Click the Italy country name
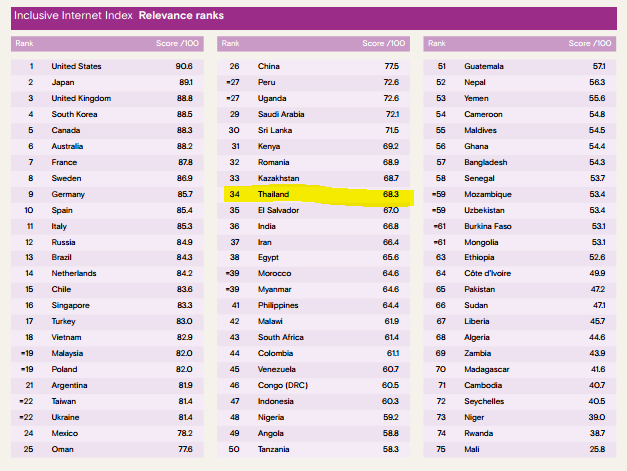627x471 pixels. (59, 226)
